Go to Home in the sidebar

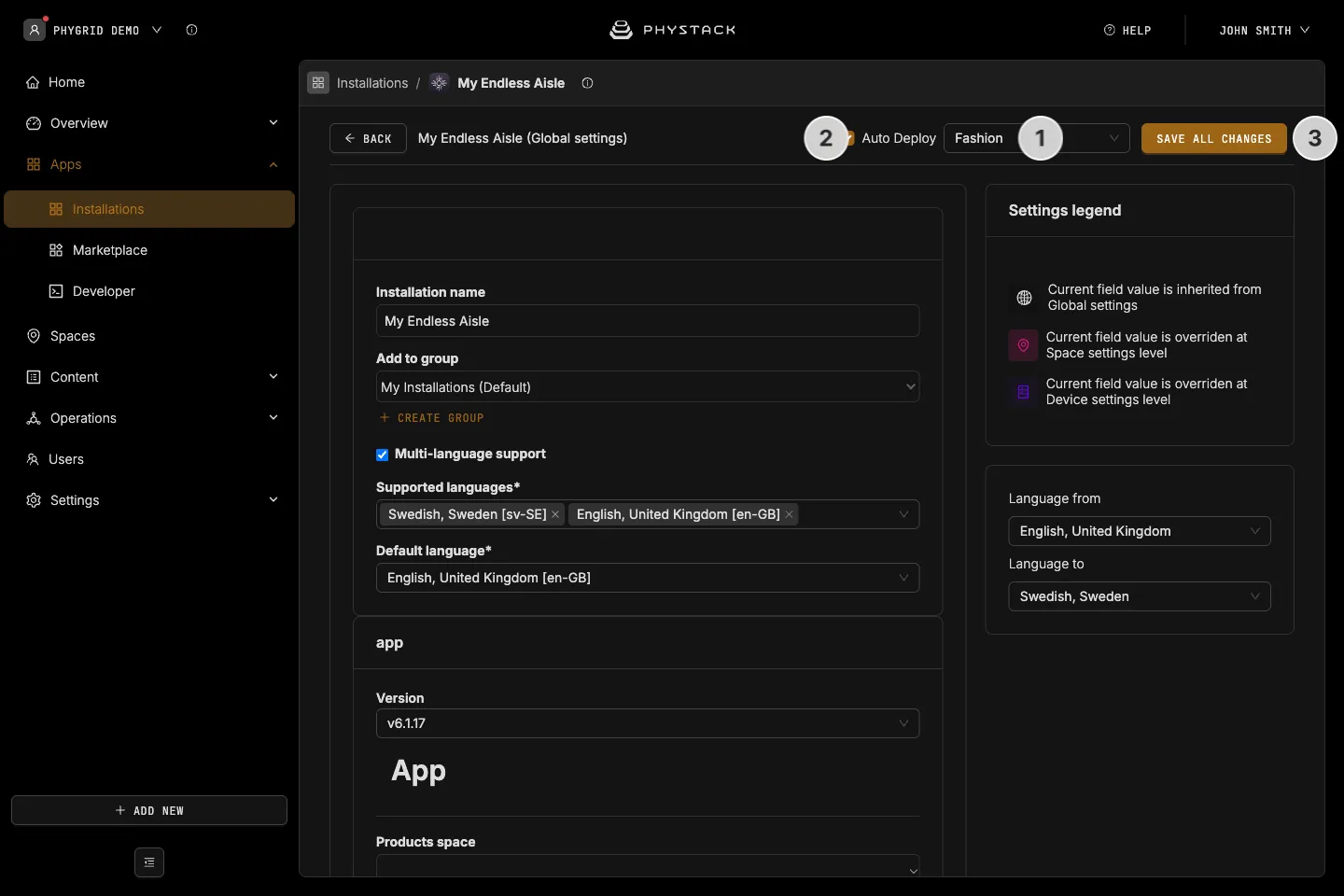149,82
